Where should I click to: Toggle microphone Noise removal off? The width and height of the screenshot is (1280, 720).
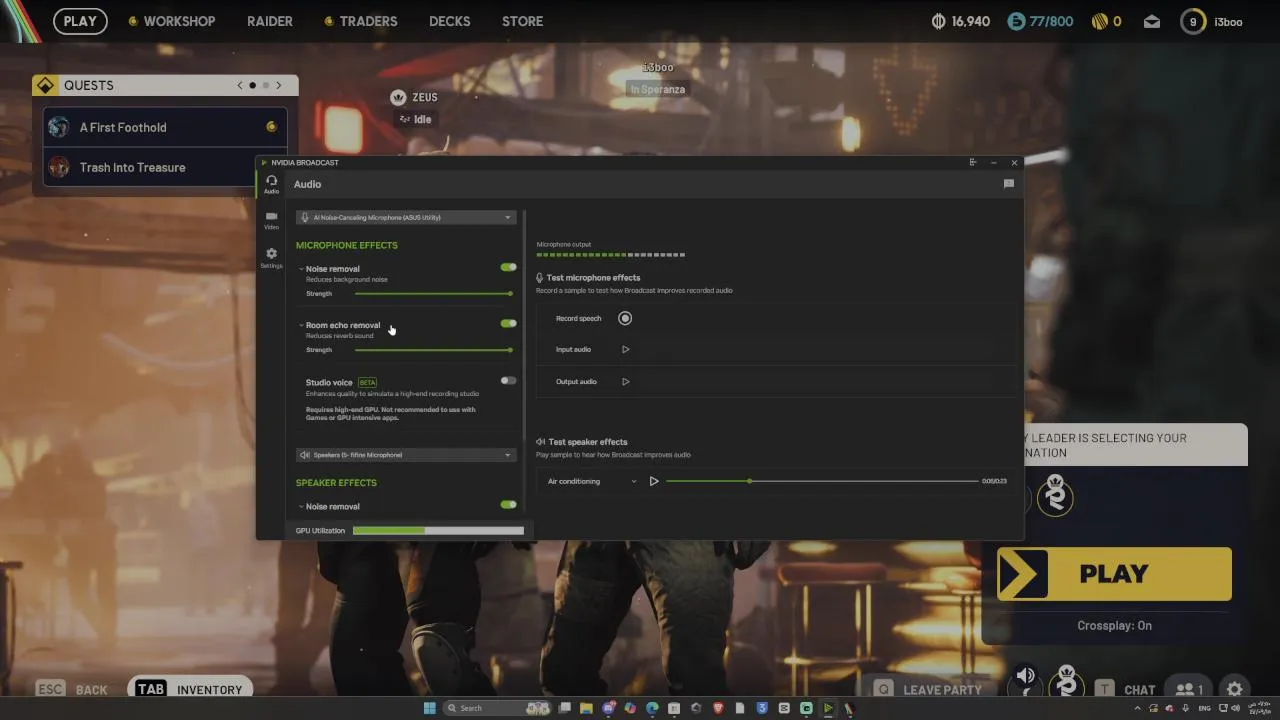[x=508, y=267]
